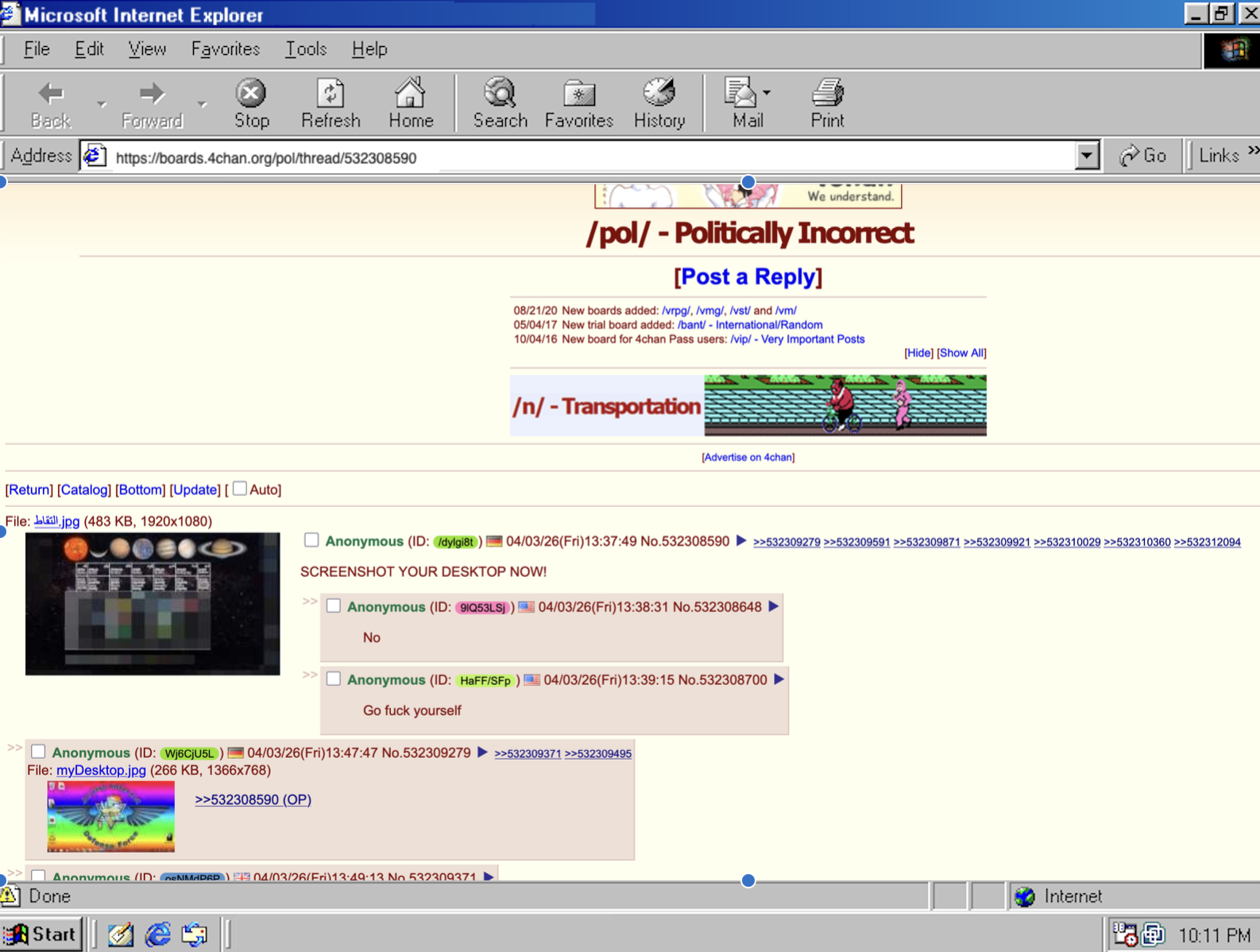The height and width of the screenshot is (952, 1260).
Task: Click the /n/ - Transportation banner
Action: (x=748, y=406)
